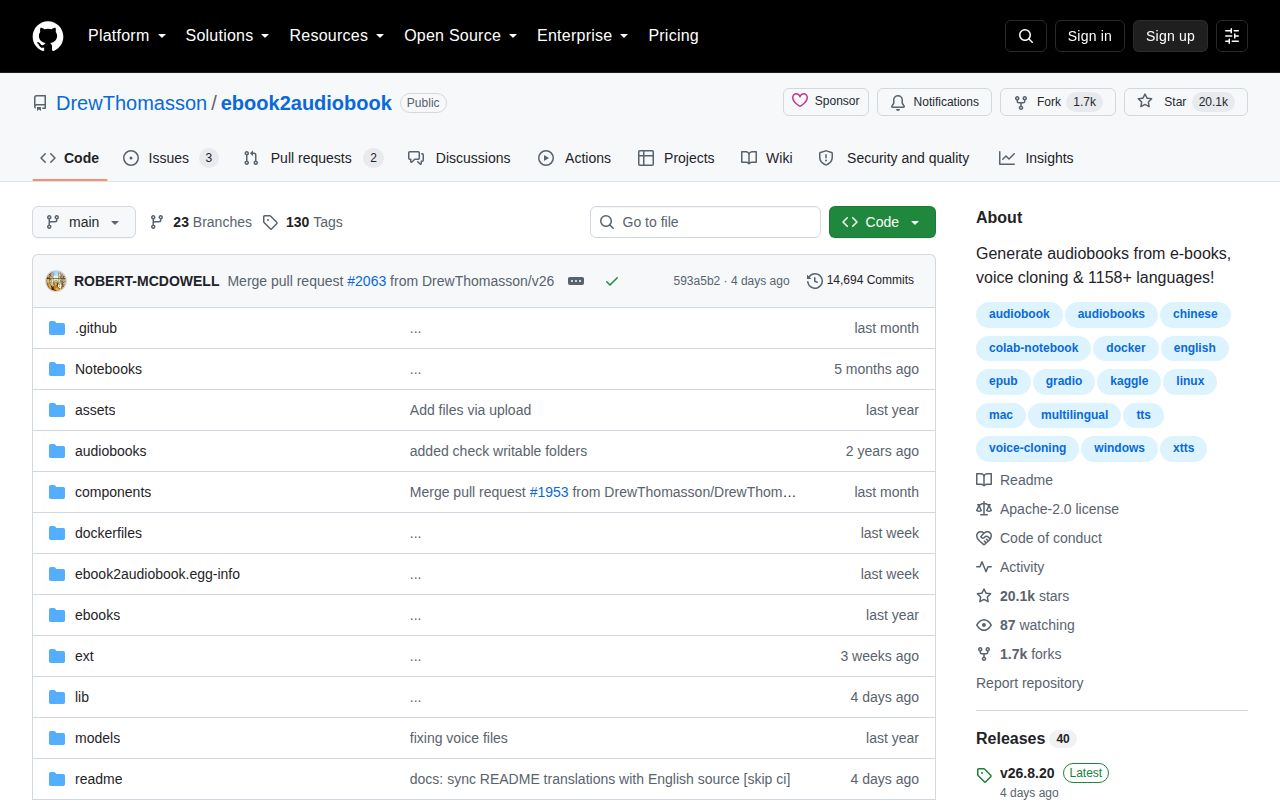The height and width of the screenshot is (800, 1280).
Task: View the 130 Tags link
Action: [x=302, y=222]
